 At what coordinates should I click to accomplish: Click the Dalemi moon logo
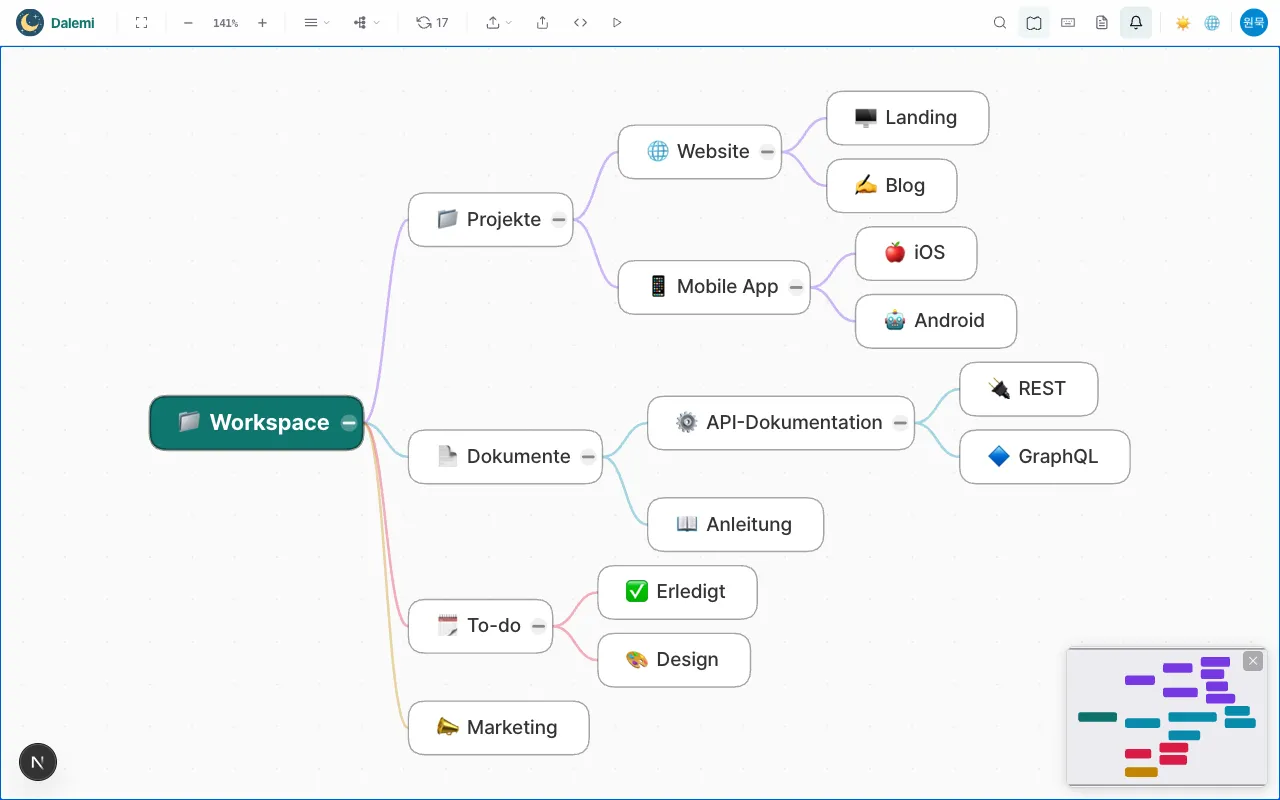pyautogui.click(x=30, y=22)
